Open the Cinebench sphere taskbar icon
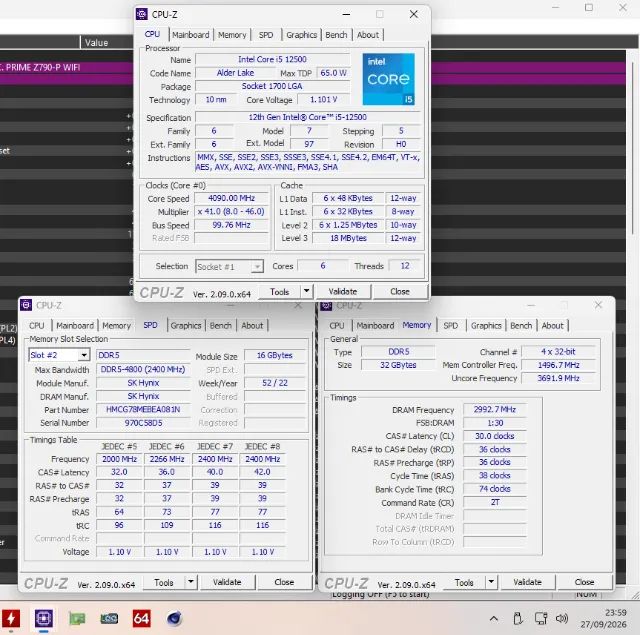The height and width of the screenshot is (635, 640). (174, 619)
